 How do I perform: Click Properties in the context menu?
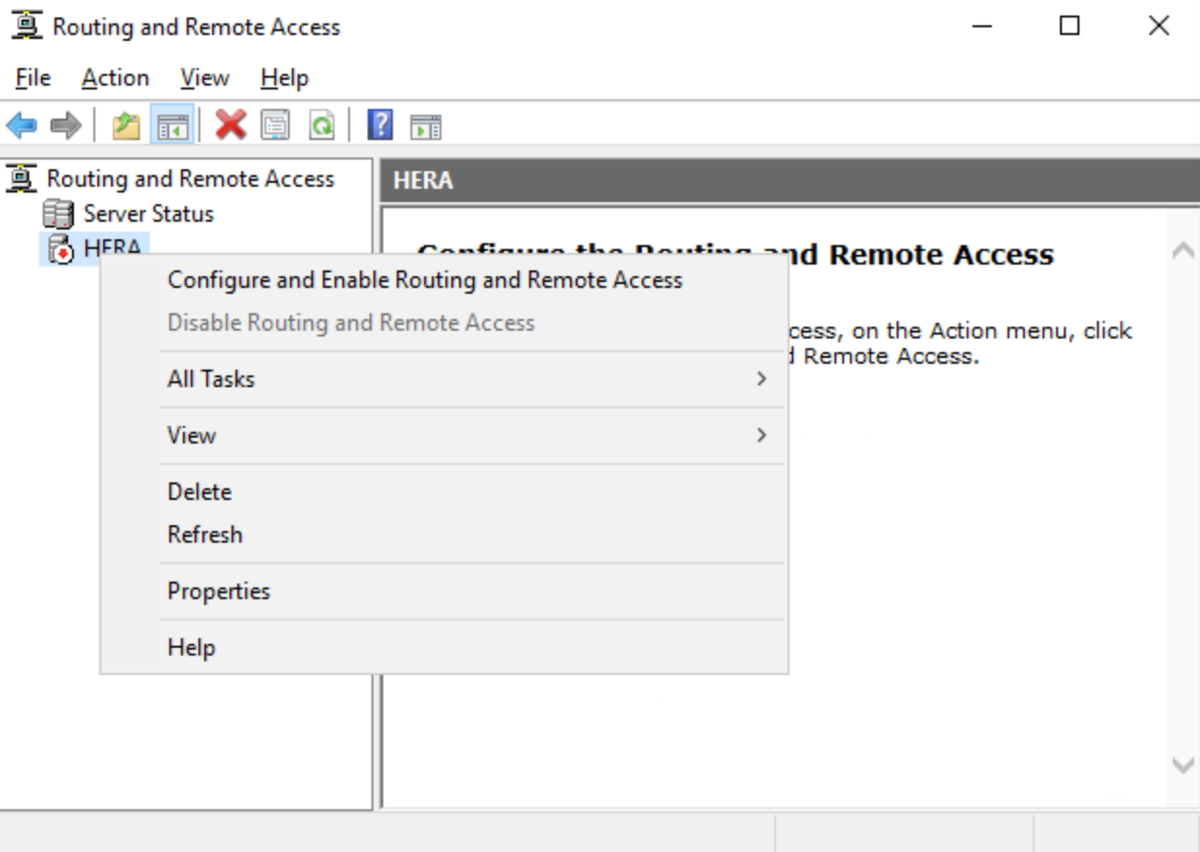click(x=218, y=591)
